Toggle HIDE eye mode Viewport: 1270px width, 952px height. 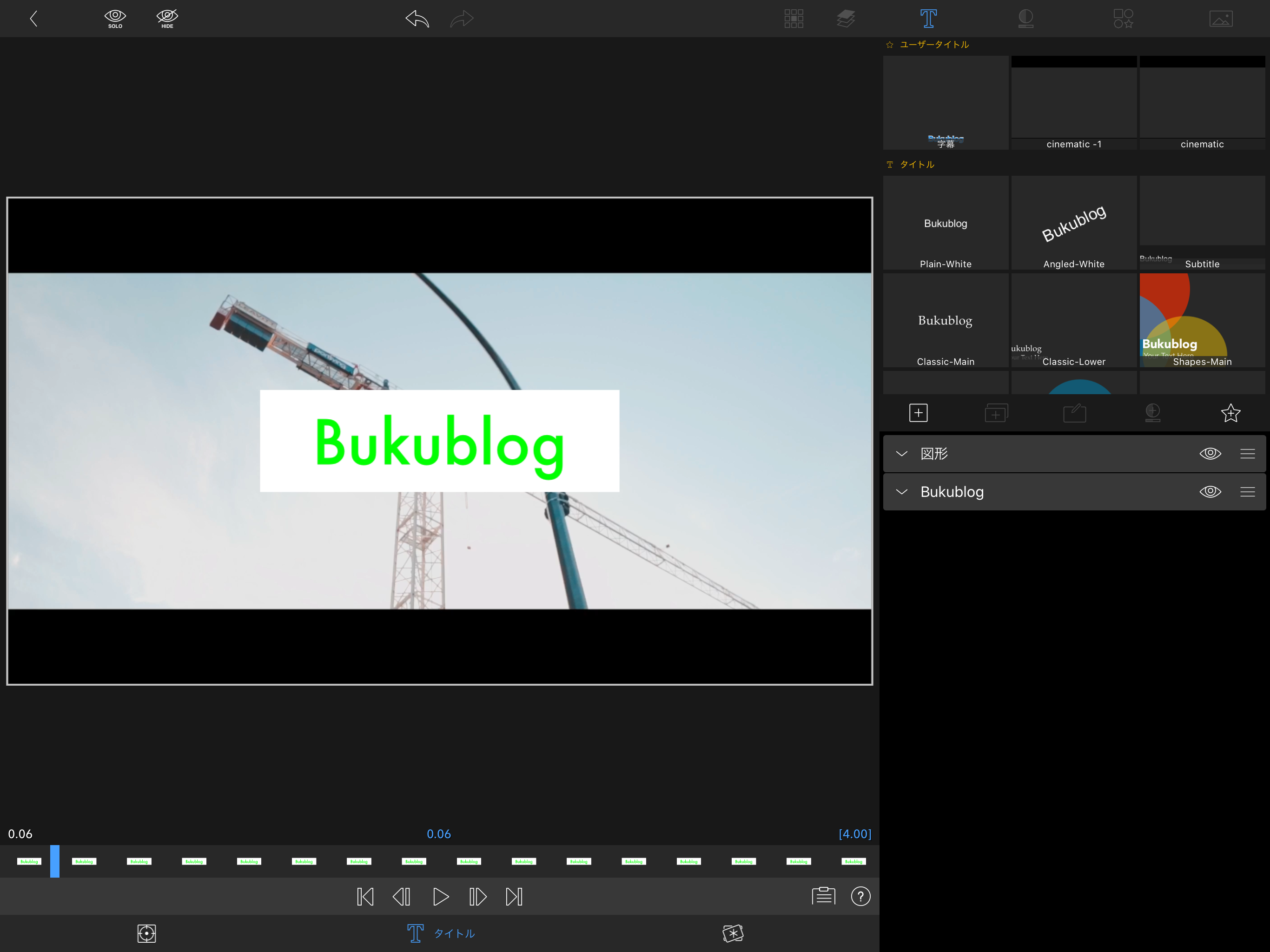click(167, 19)
